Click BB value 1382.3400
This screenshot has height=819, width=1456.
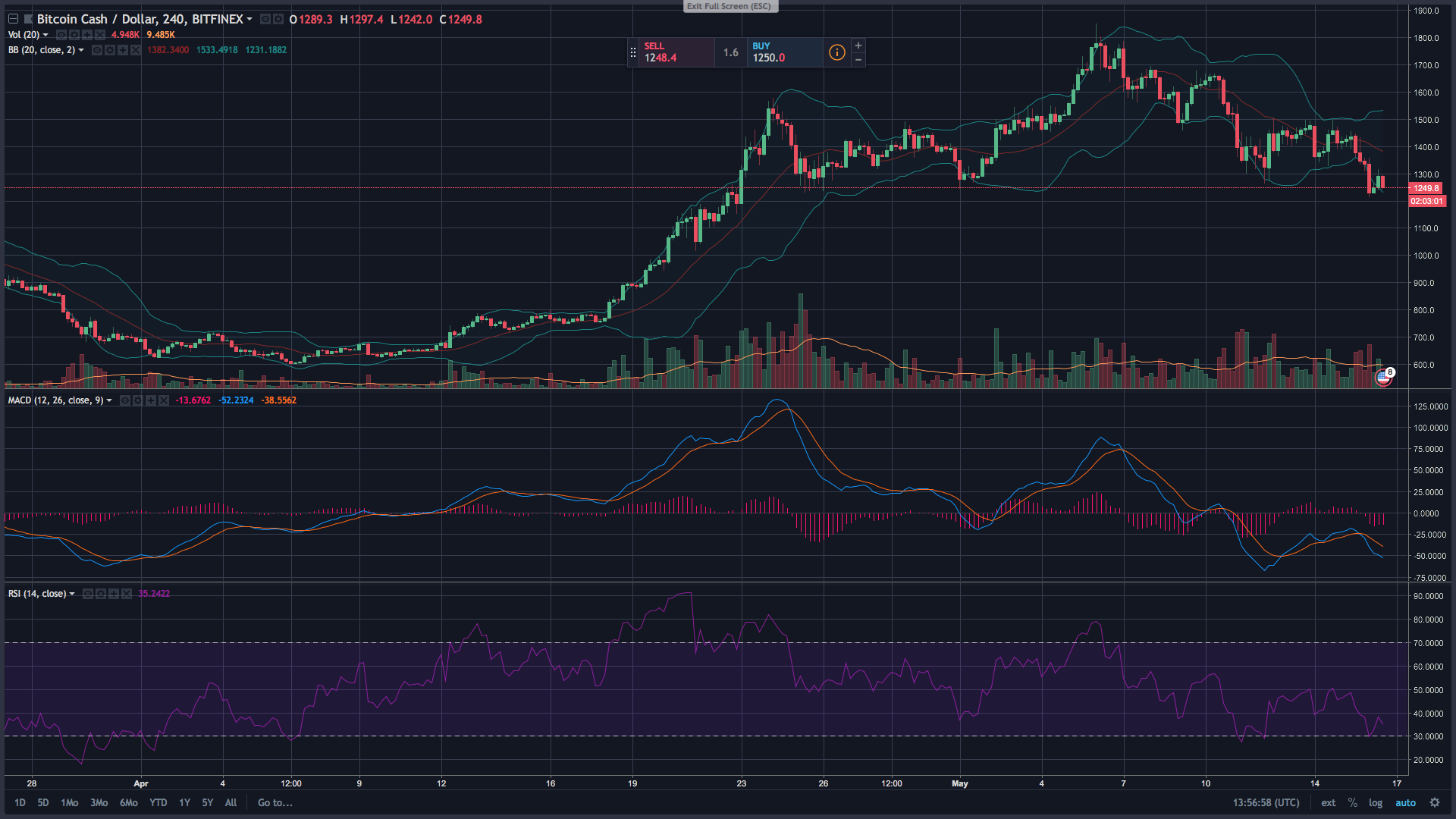pyautogui.click(x=168, y=50)
